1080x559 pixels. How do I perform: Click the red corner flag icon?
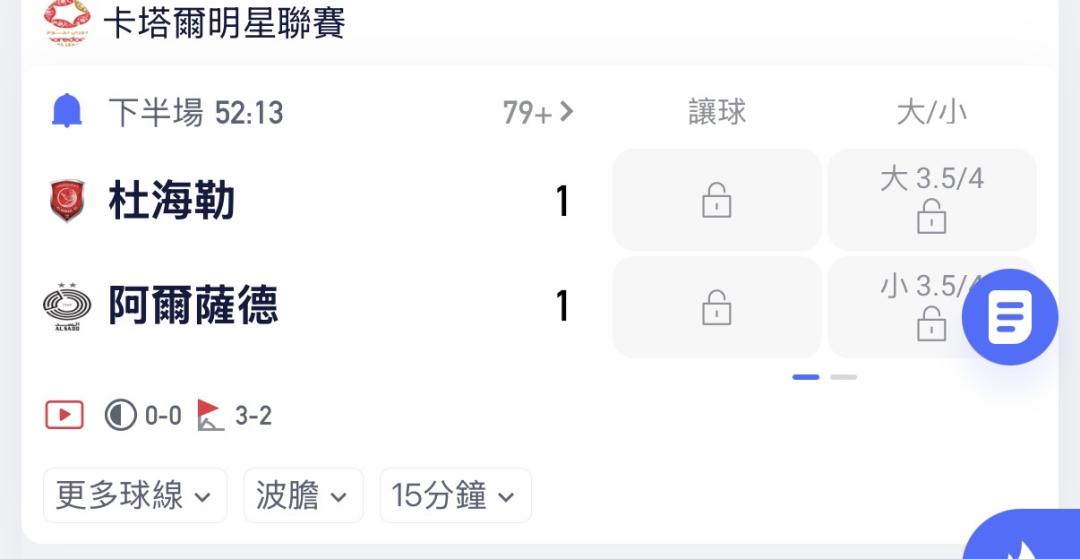click(x=210, y=414)
